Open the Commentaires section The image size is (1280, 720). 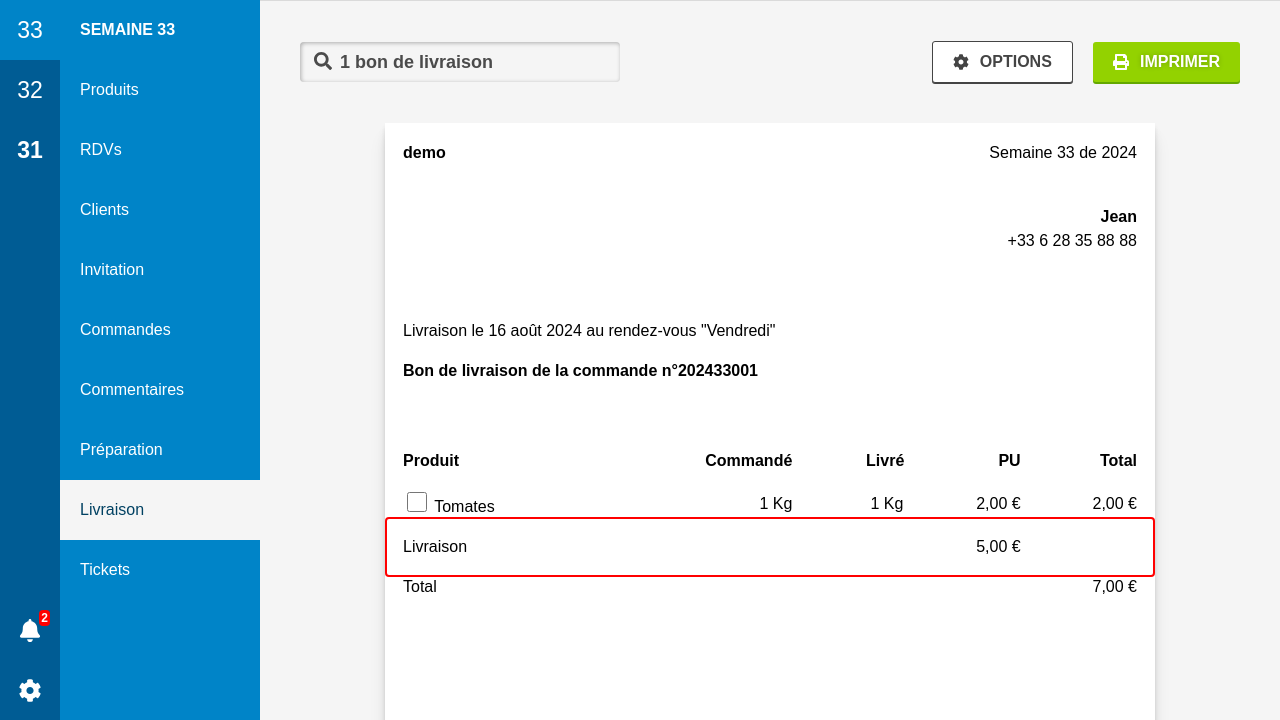[132, 390]
